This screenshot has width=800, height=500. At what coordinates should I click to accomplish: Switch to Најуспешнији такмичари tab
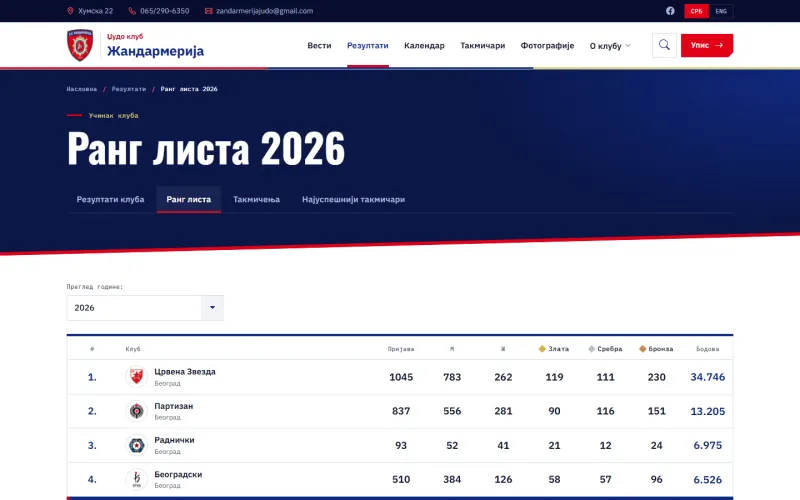[354, 199]
